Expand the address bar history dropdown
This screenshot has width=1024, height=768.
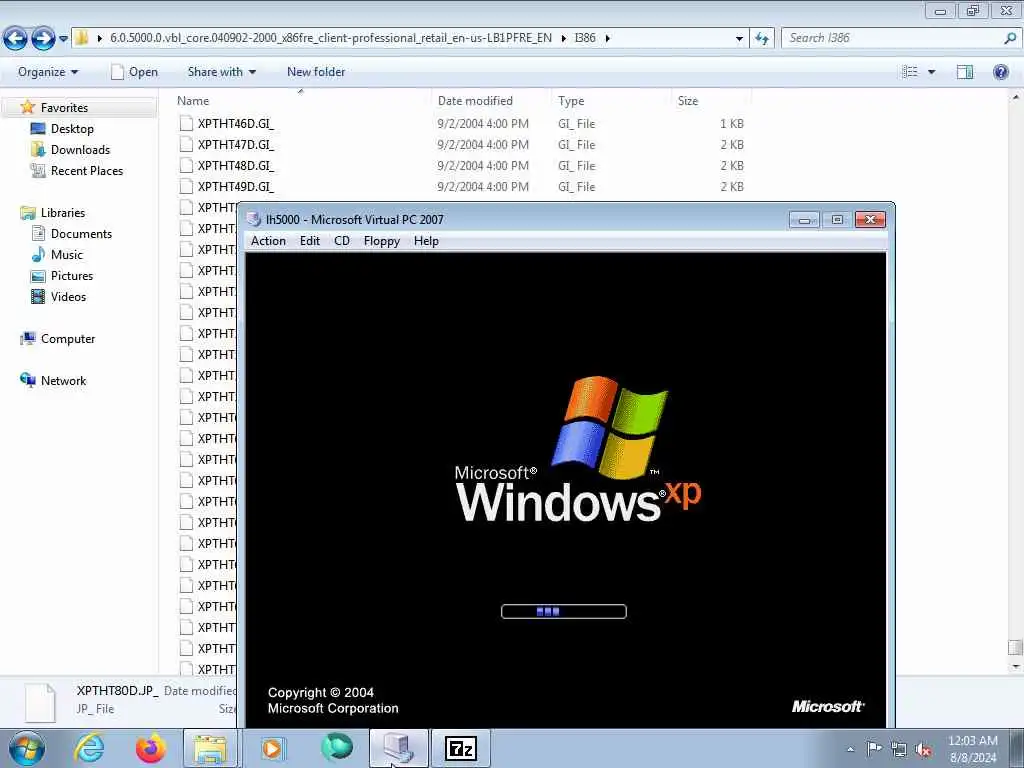click(x=739, y=39)
